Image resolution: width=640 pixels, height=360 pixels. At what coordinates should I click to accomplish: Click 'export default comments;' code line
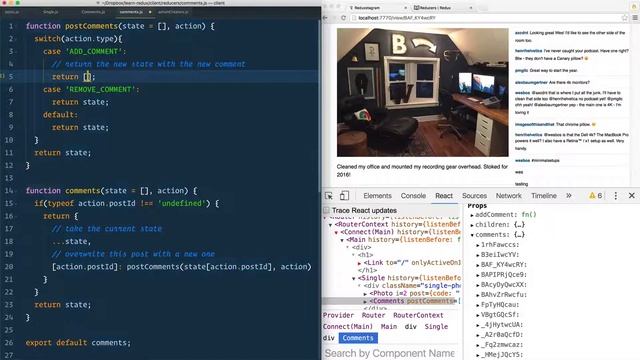tap(78, 343)
